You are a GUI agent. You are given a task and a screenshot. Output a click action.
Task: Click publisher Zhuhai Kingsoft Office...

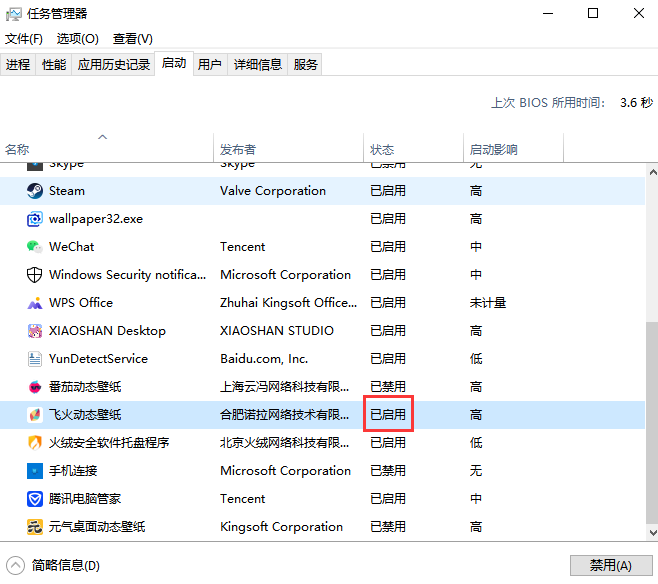pos(289,303)
